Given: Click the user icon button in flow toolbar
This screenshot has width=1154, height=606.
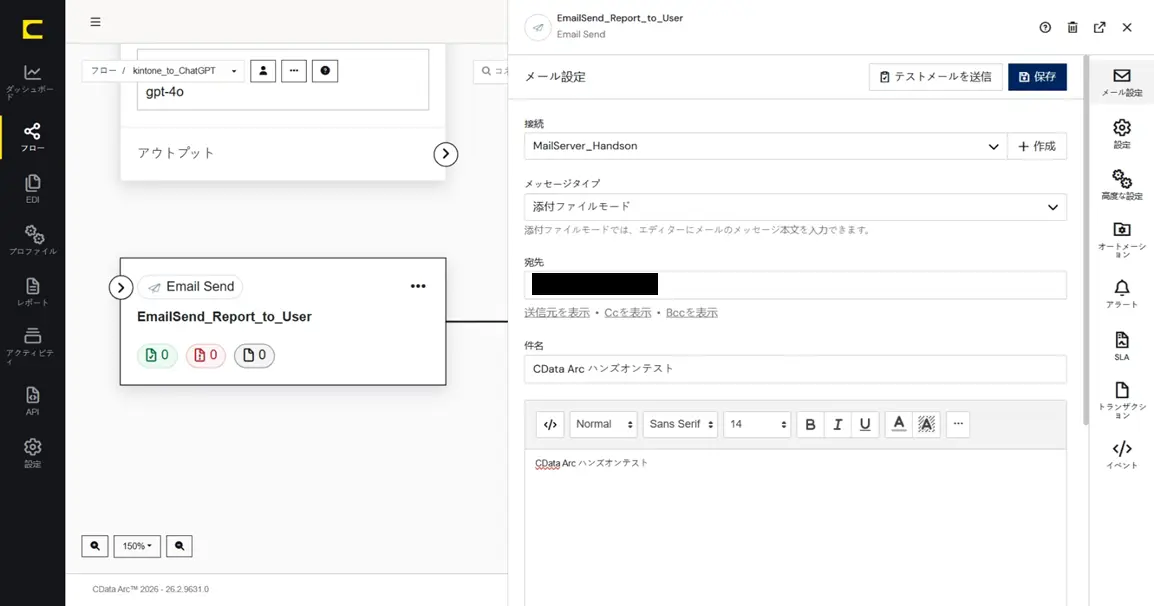Looking at the screenshot, I should click(x=263, y=71).
